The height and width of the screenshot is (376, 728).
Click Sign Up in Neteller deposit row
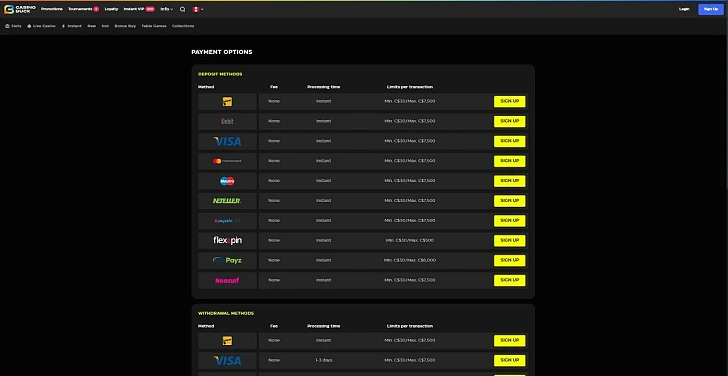coord(509,201)
